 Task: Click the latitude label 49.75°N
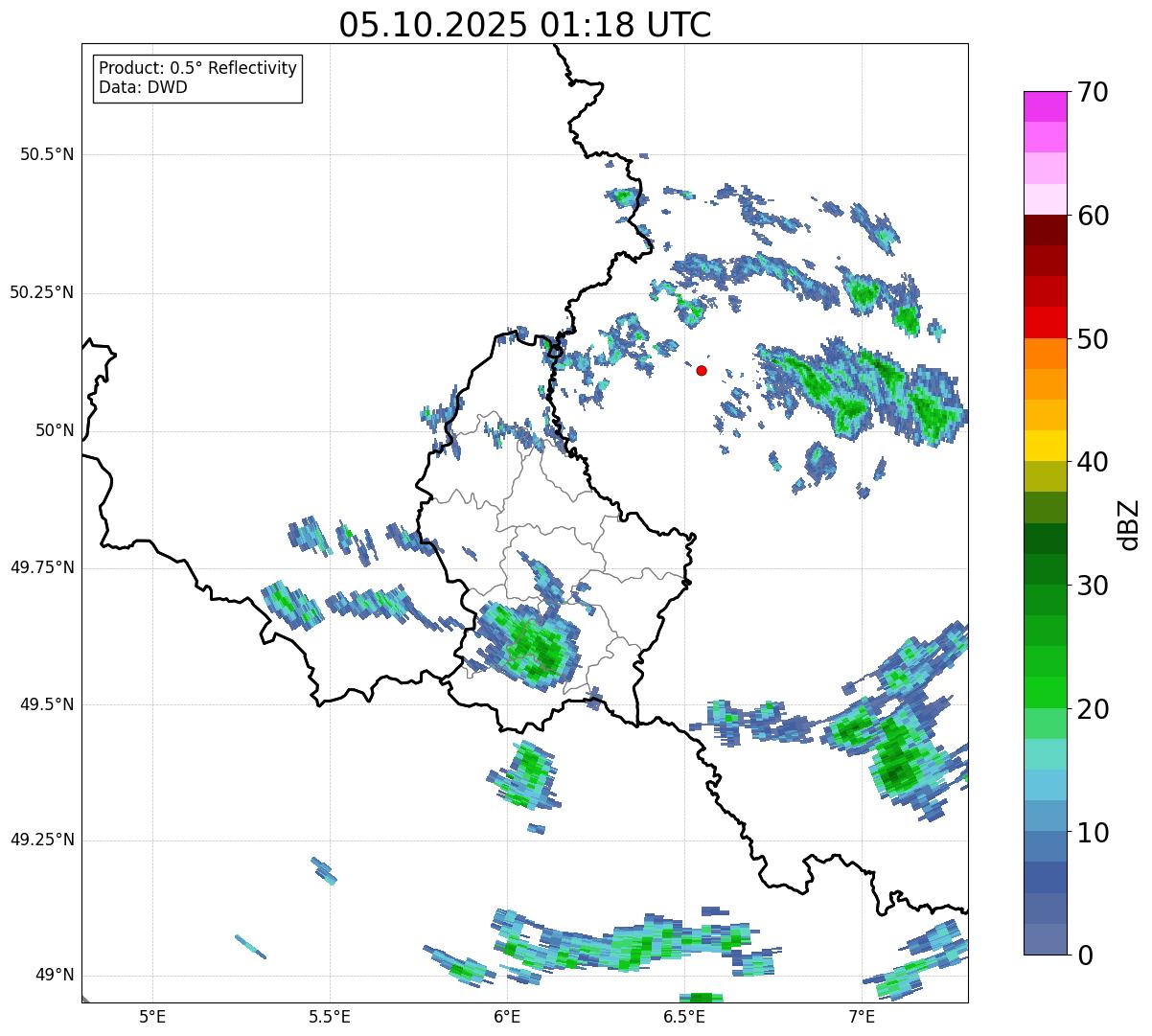[x=42, y=567]
